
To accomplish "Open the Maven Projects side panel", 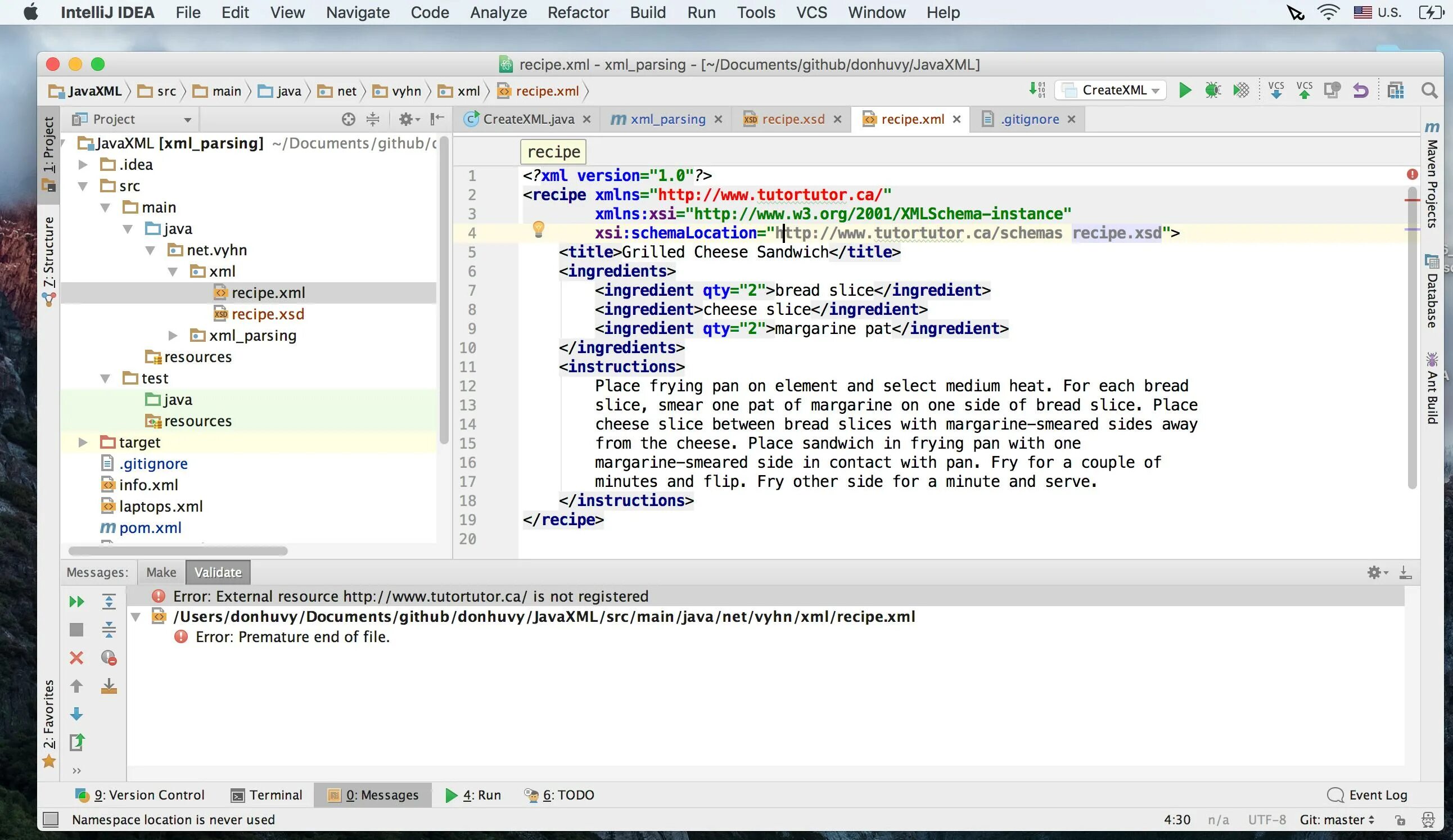I will coord(1432,174).
